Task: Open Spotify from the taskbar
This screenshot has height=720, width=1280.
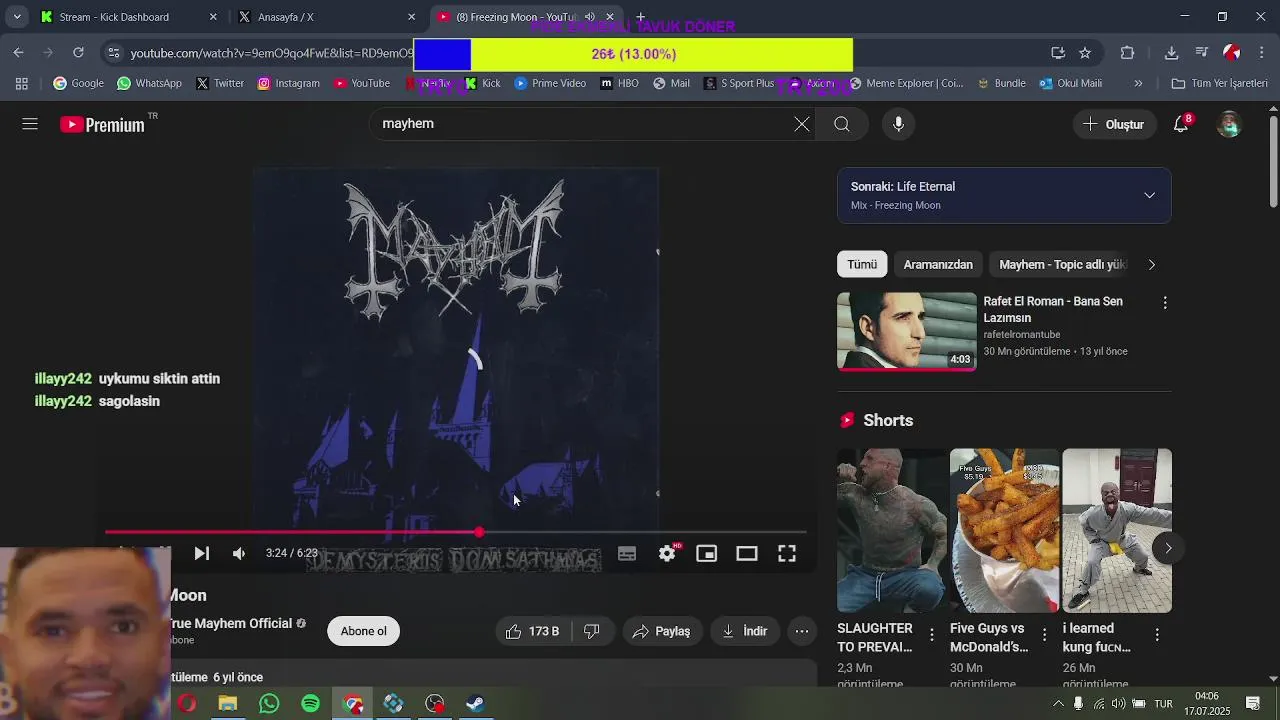Action: [310, 704]
